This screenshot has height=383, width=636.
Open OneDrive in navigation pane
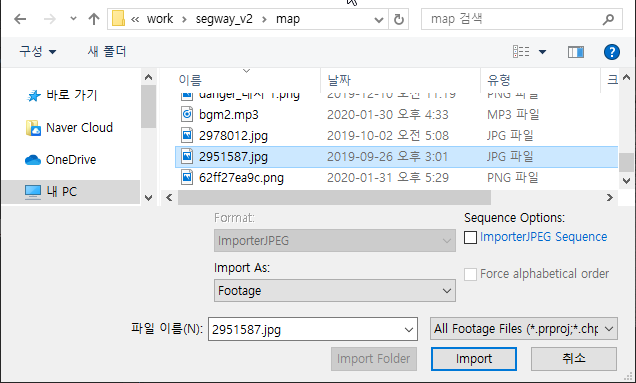click(x=71, y=159)
